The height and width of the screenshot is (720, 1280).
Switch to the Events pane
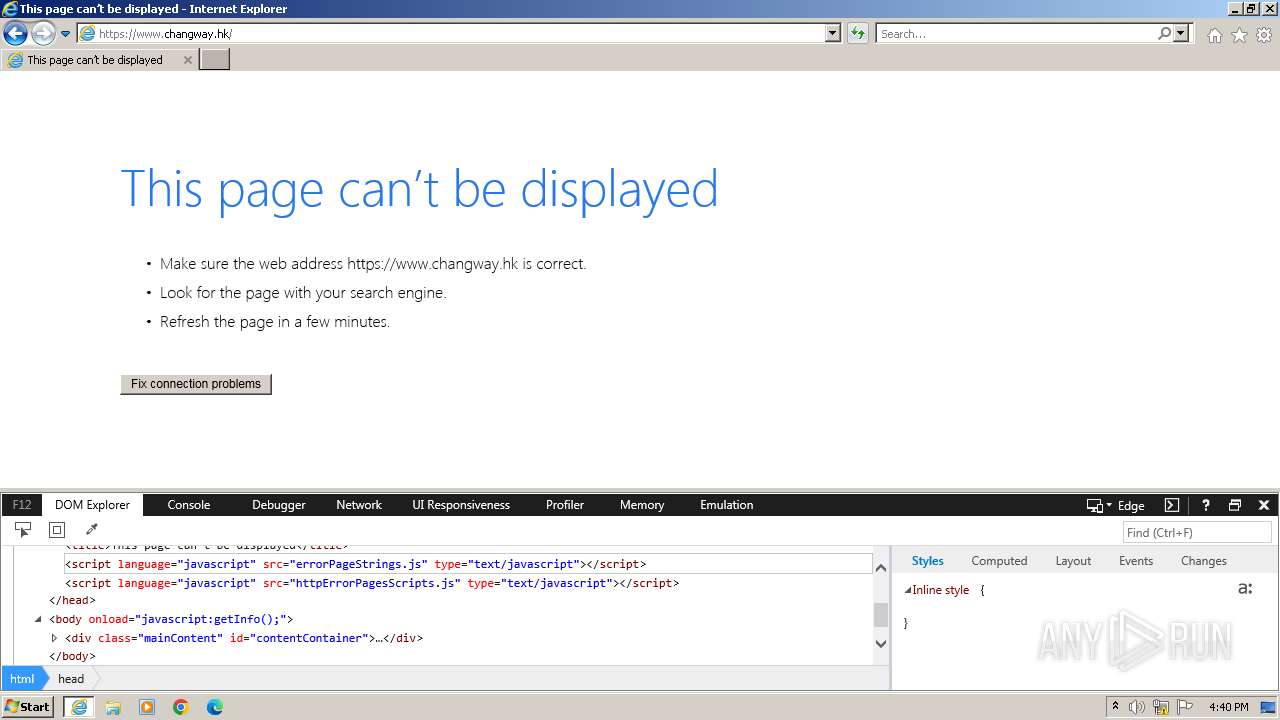[x=1136, y=561]
